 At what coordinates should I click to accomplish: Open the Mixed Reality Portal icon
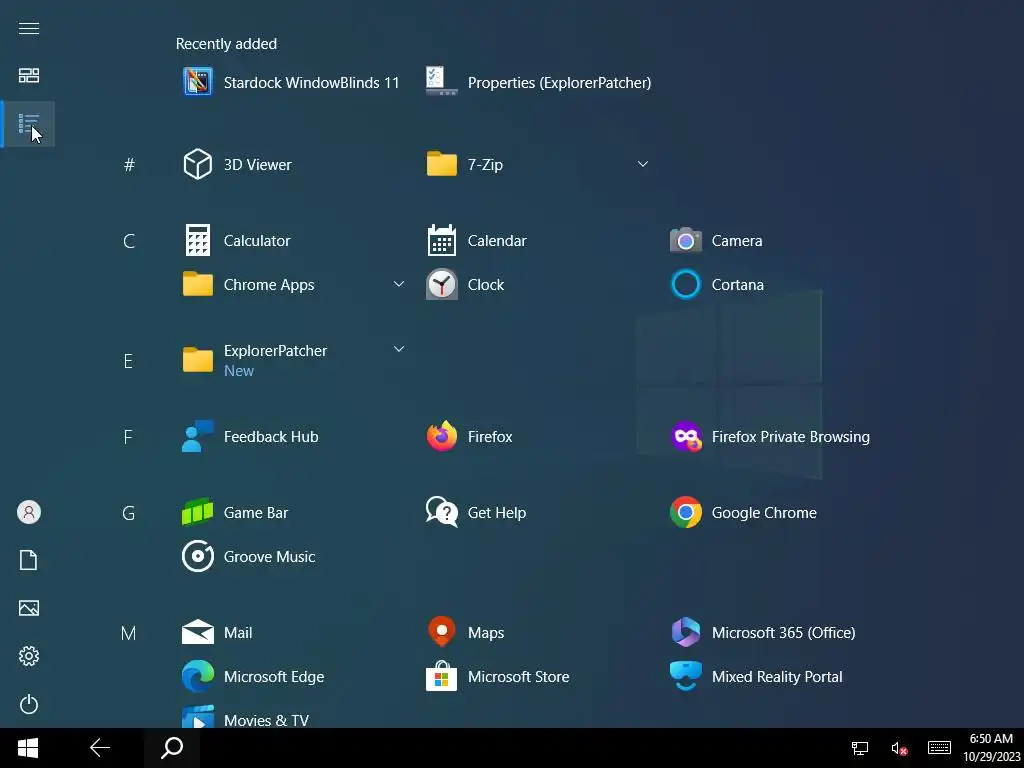point(686,677)
